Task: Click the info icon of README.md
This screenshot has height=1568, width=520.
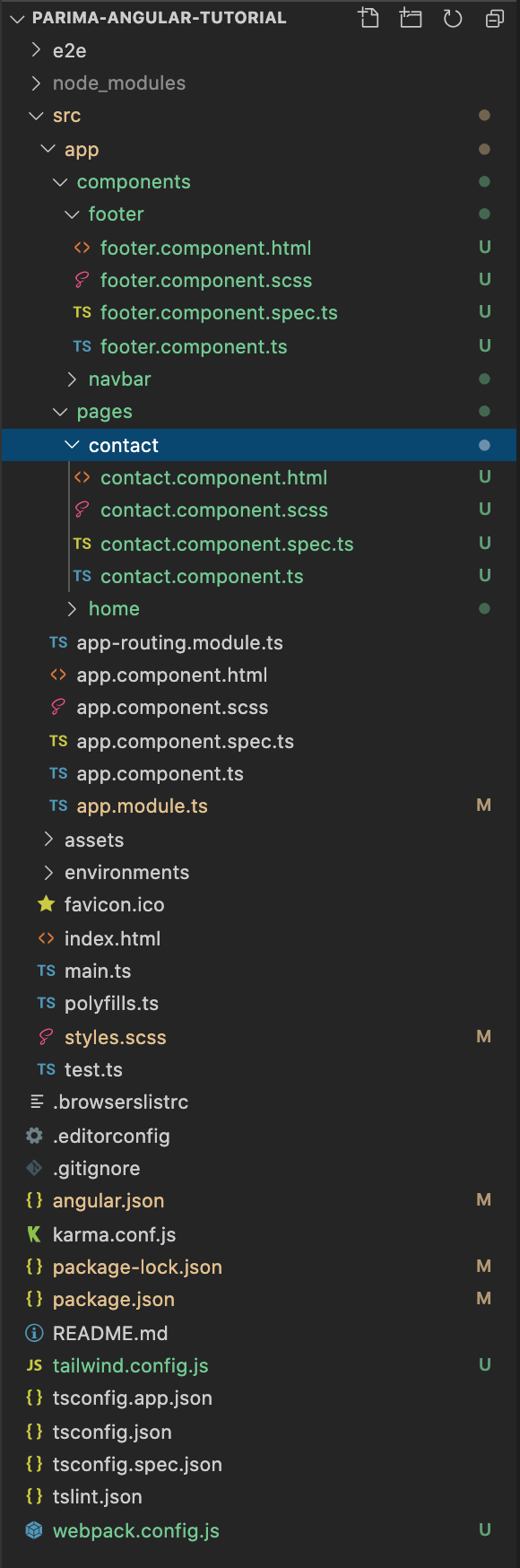Action: coord(34,1333)
